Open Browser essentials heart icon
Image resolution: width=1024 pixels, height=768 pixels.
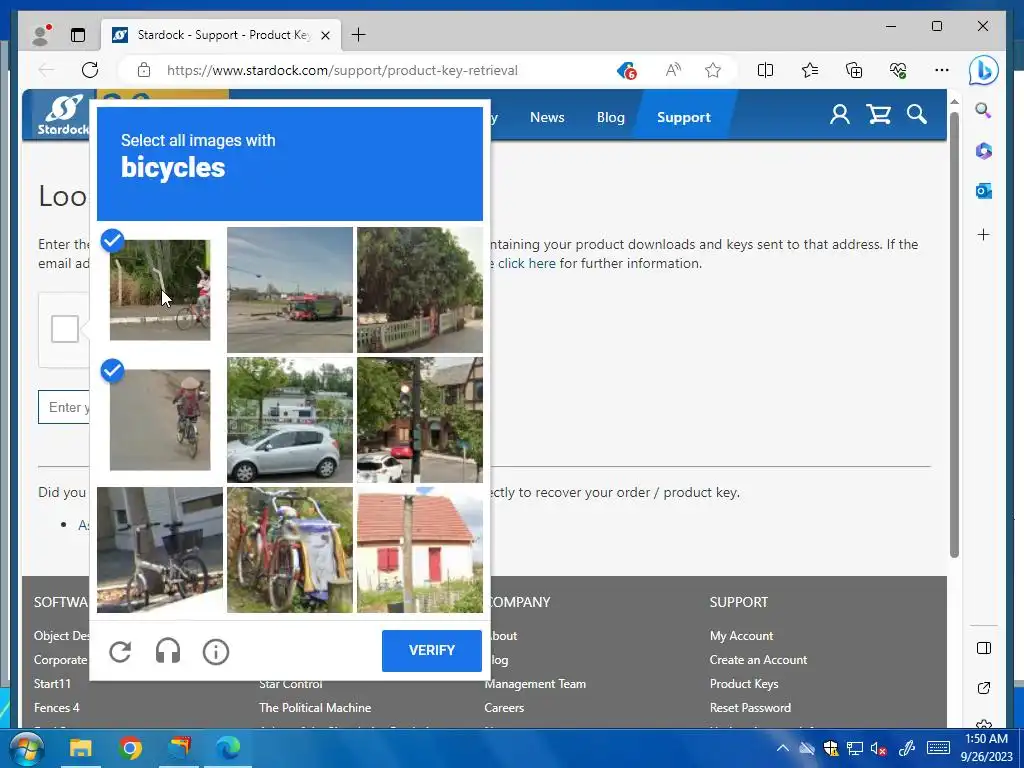click(898, 70)
